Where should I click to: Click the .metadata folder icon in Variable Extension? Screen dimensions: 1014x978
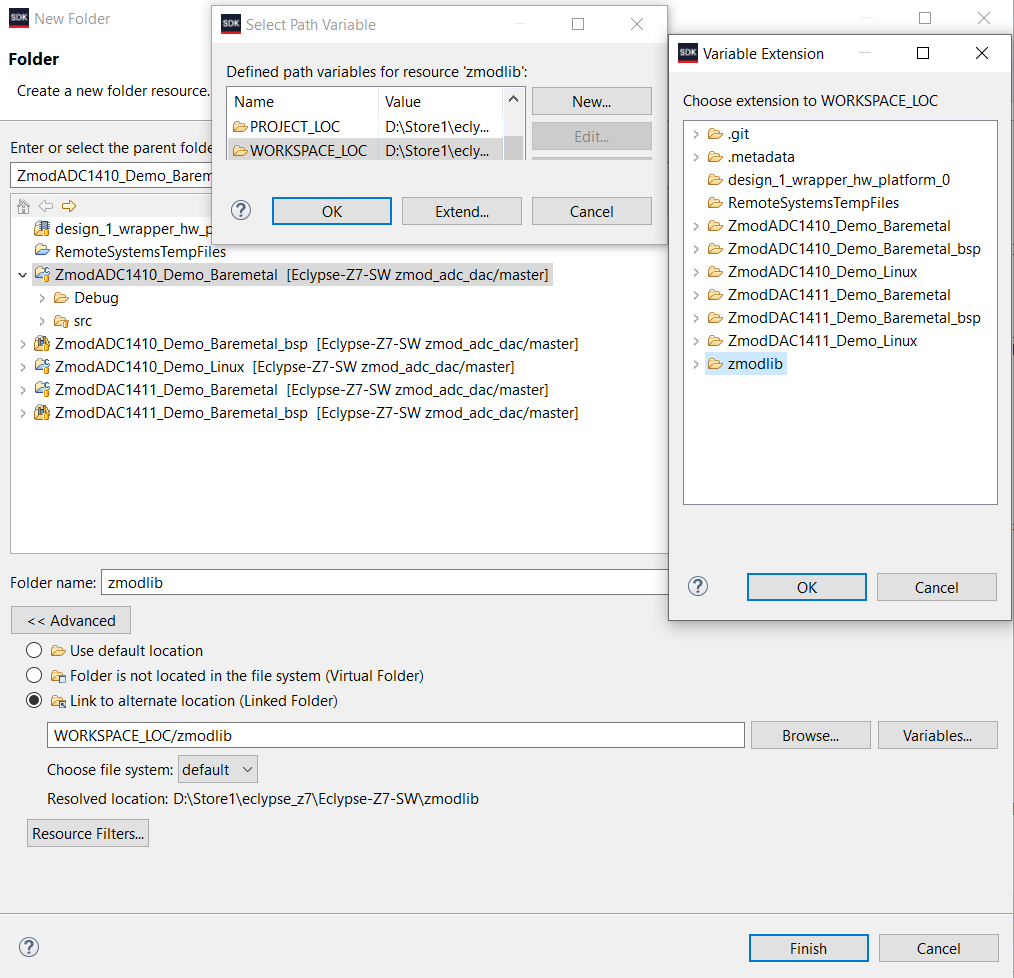tap(715, 157)
